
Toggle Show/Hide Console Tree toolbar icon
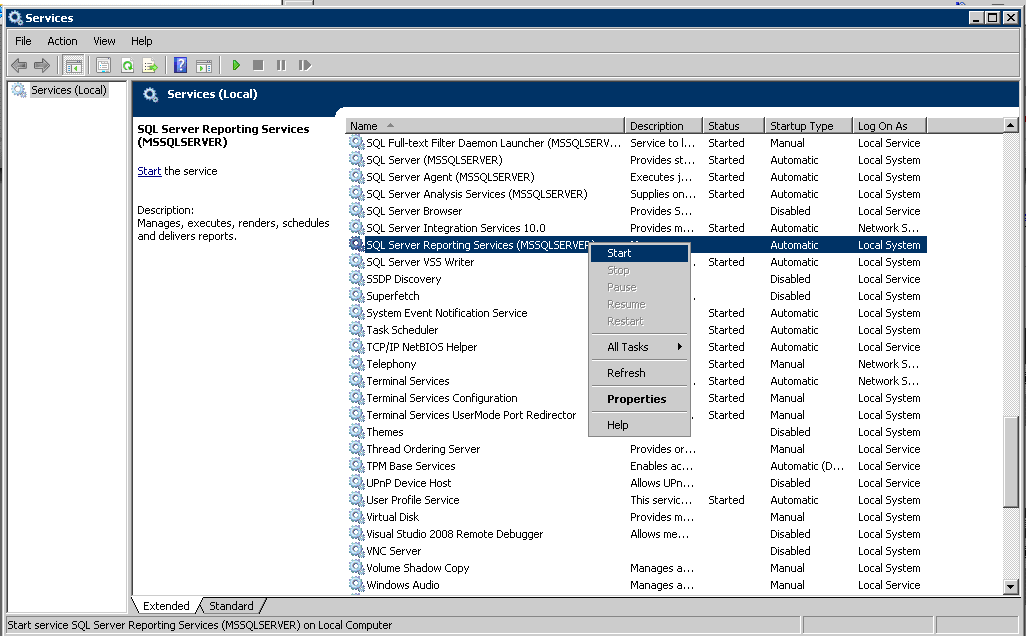73,65
